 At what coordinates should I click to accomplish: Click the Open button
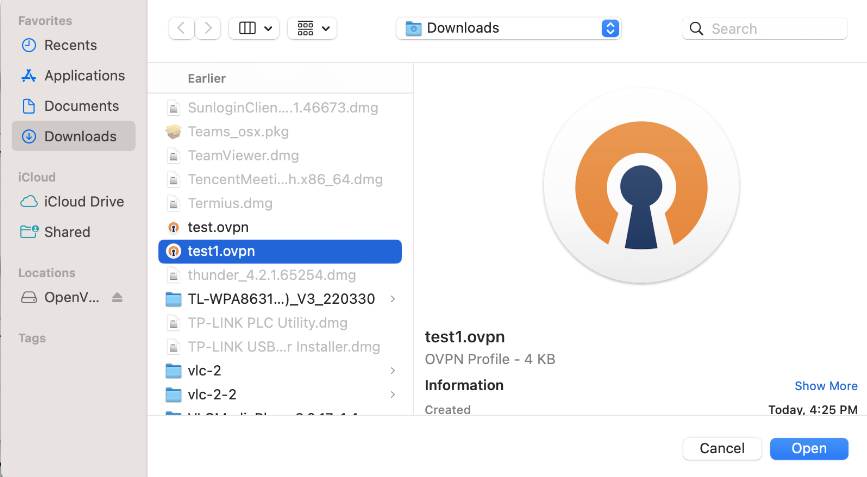click(809, 448)
